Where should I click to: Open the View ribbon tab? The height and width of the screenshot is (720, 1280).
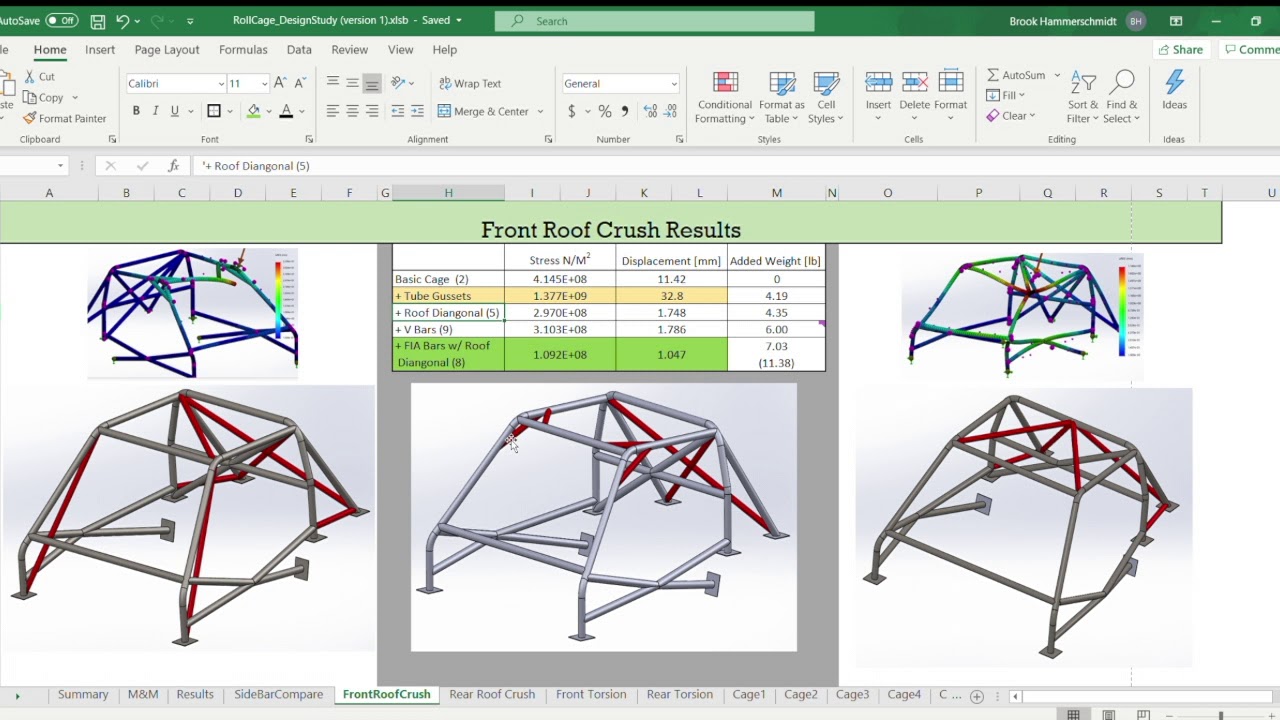[400, 49]
